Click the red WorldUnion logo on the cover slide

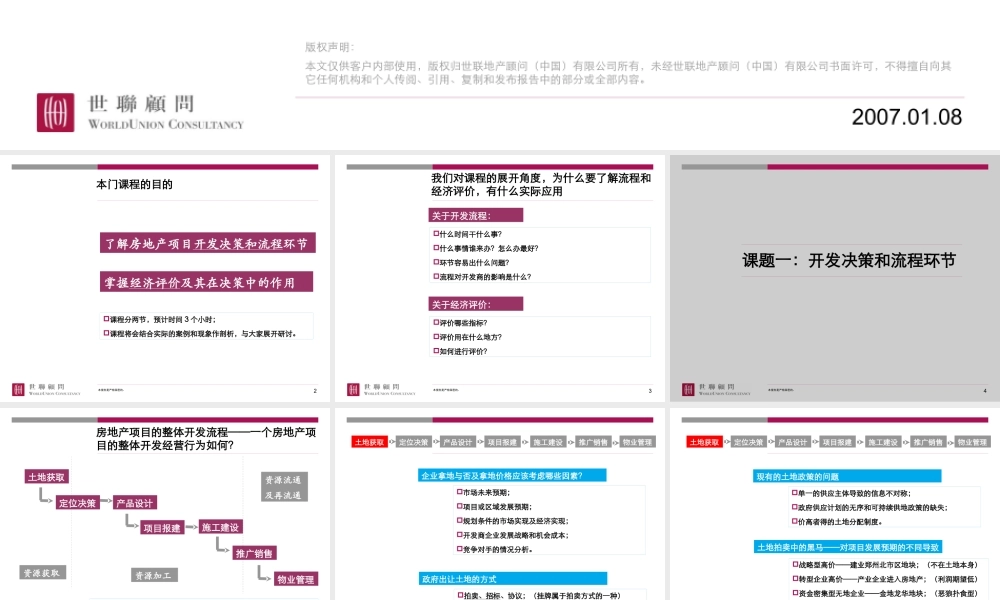tap(55, 112)
